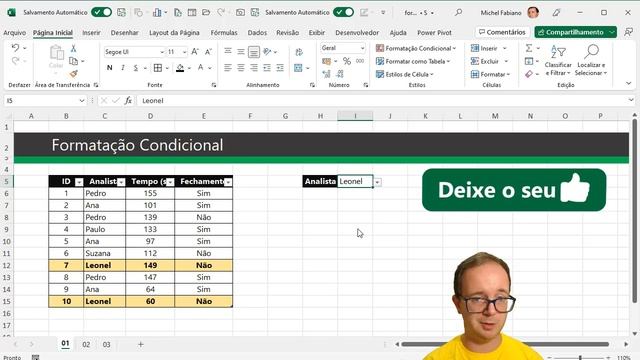The height and width of the screenshot is (360, 640).
Task: Open the Desenvolvedor tab
Action: click(357, 32)
